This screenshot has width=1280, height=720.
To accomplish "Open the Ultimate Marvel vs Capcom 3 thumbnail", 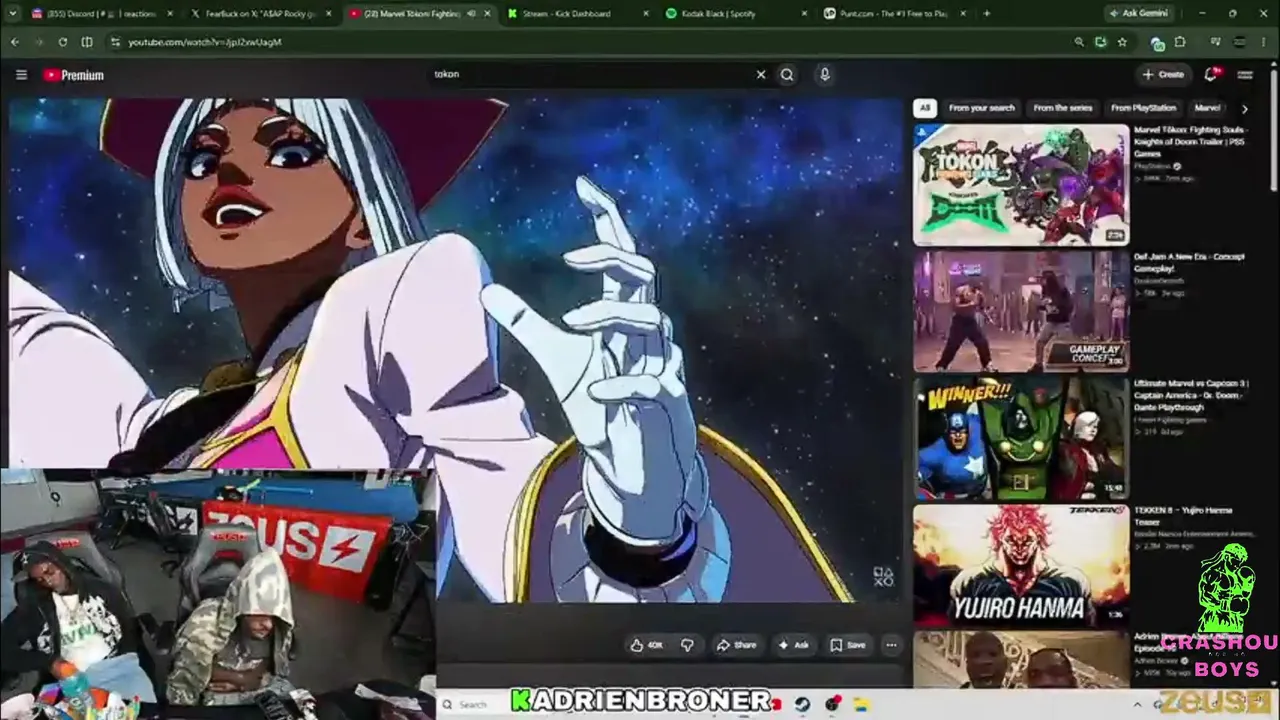I will 1021,438.
